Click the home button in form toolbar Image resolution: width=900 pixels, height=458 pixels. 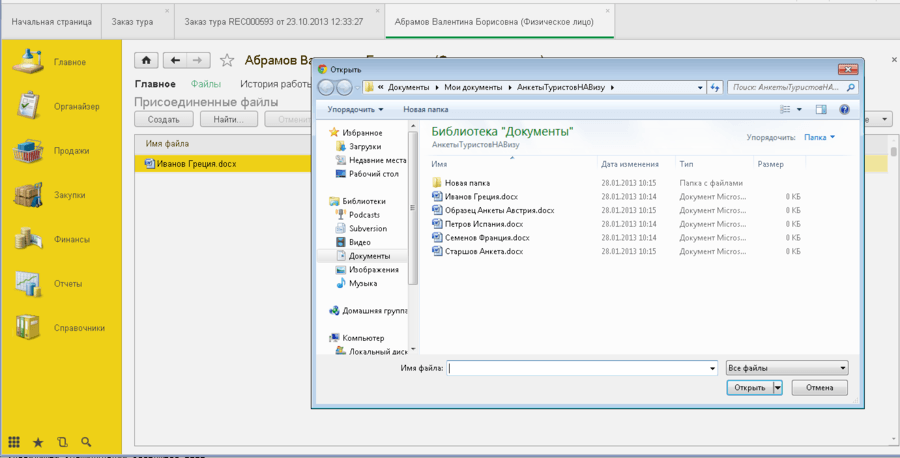[x=146, y=60]
